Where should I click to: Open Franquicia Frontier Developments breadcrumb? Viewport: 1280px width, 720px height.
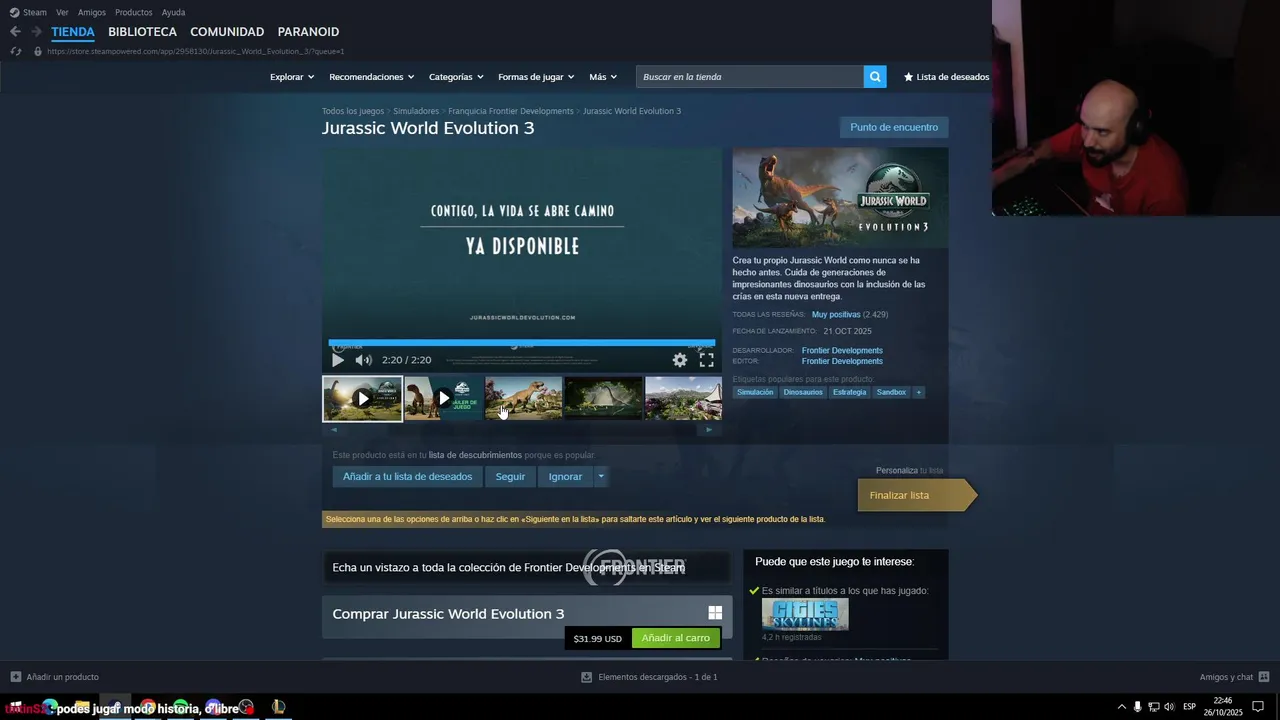coord(511,111)
